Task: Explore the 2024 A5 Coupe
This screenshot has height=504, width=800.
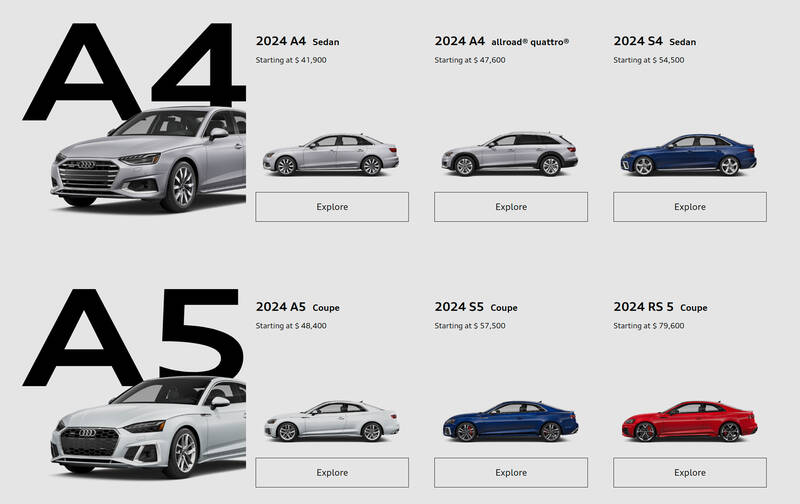Action: click(332, 472)
